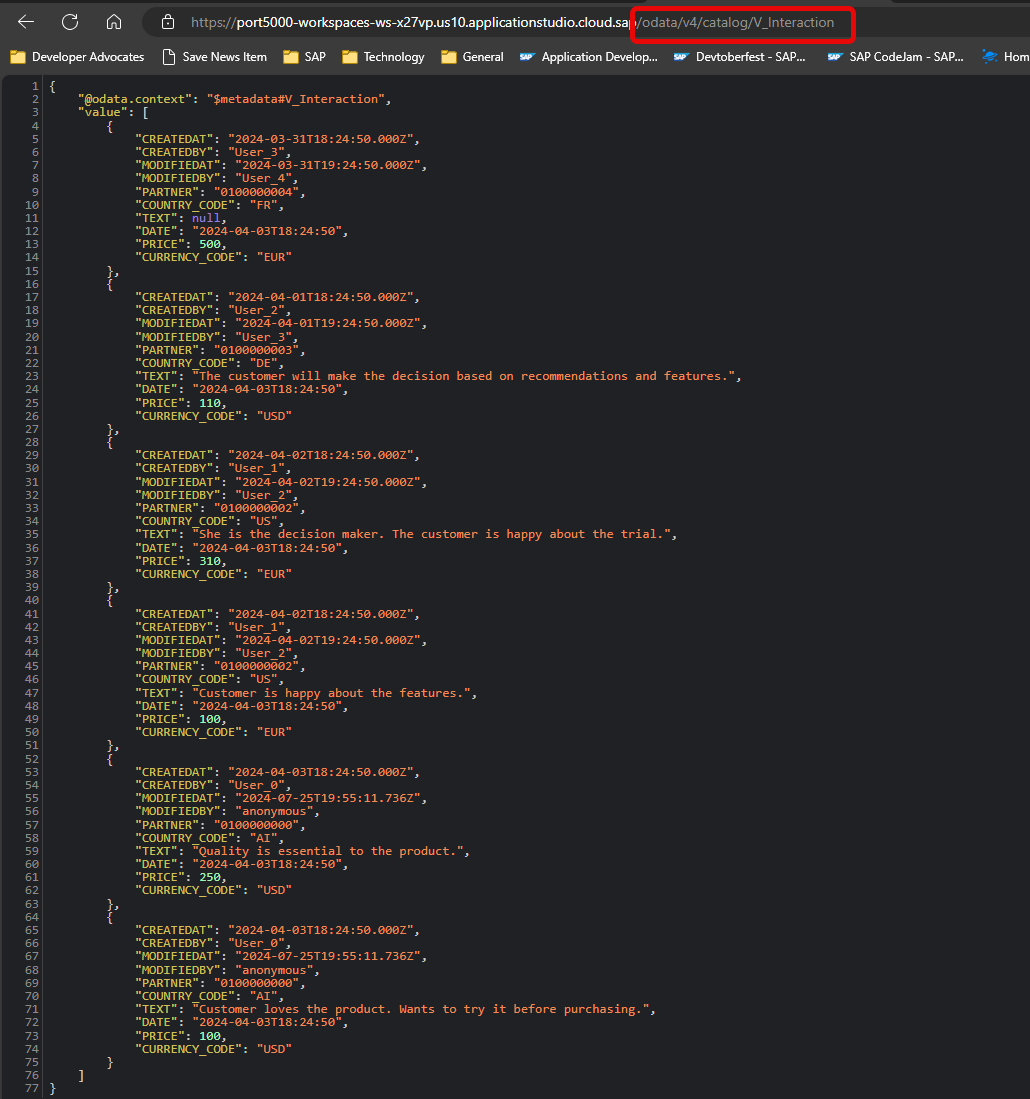Screen dimensions: 1030x1099
Task: Open the Application Develop... bookmark
Action: [589, 57]
